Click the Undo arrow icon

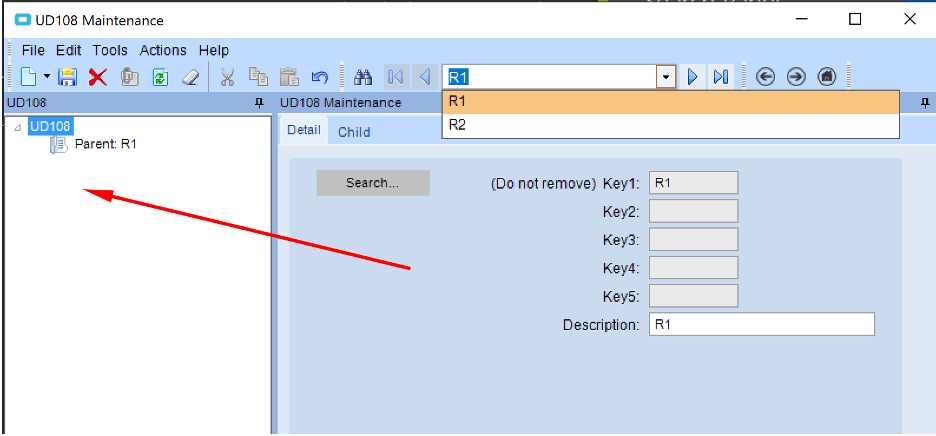tap(319, 77)
